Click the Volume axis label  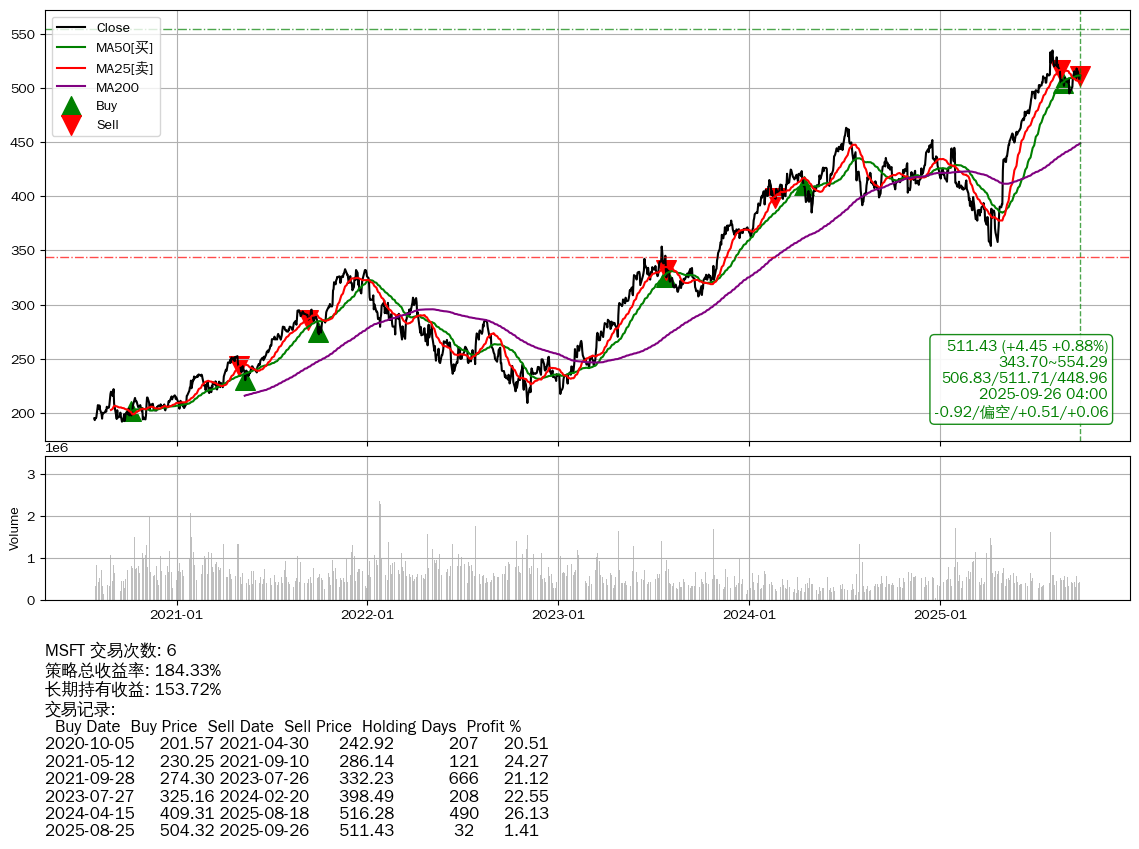pos(14,528)
